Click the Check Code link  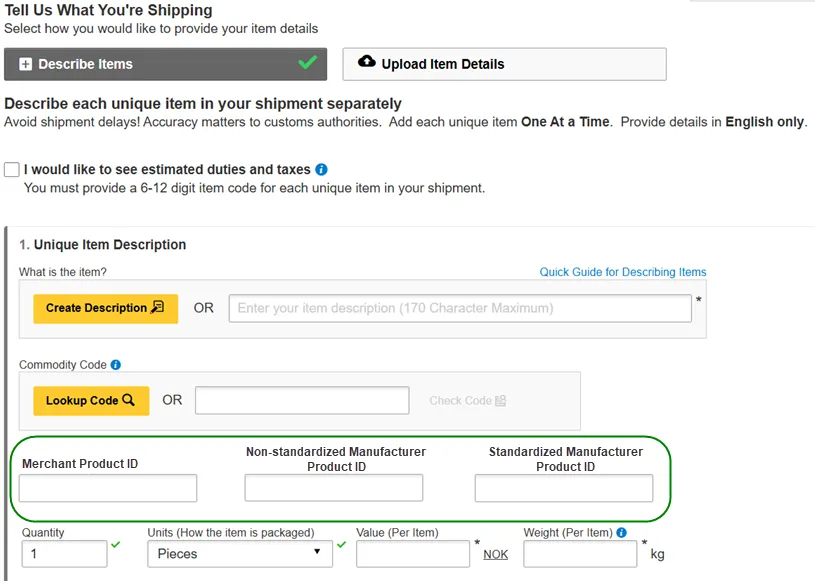(467, 401)
